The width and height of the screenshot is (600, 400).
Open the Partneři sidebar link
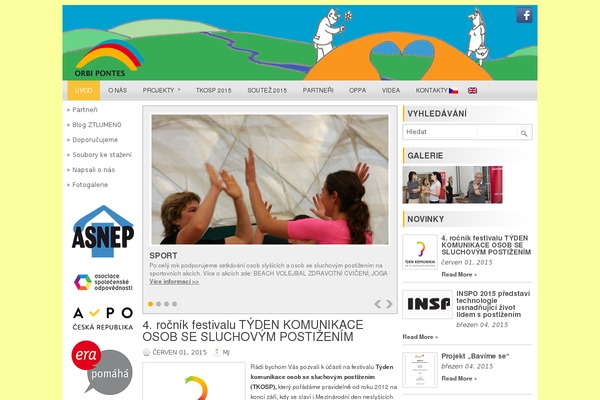(85, 110)
